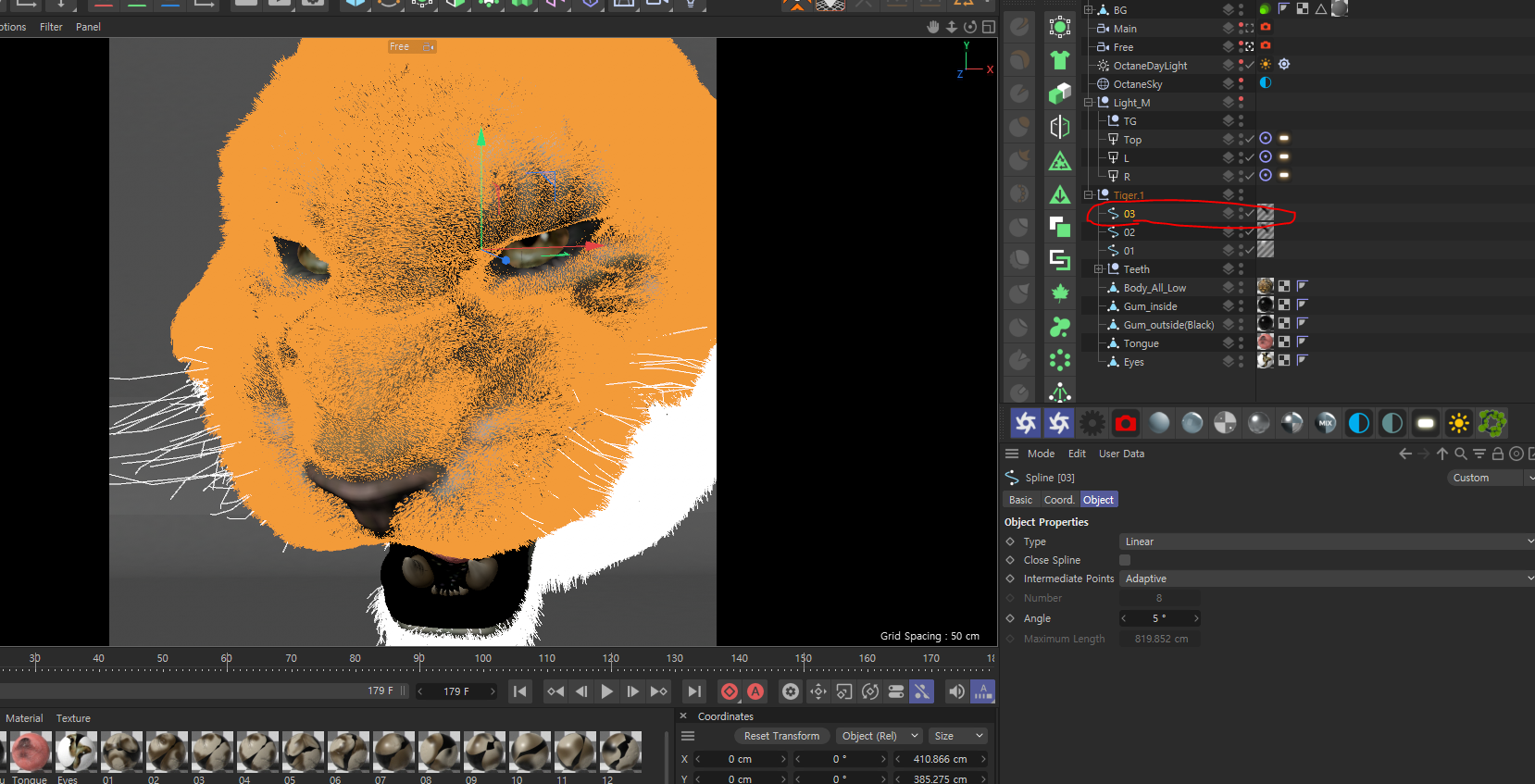Click the Angle value field
Image resolution: width=1535 pixels, height=784 pixels.
tap(1159, 618)
